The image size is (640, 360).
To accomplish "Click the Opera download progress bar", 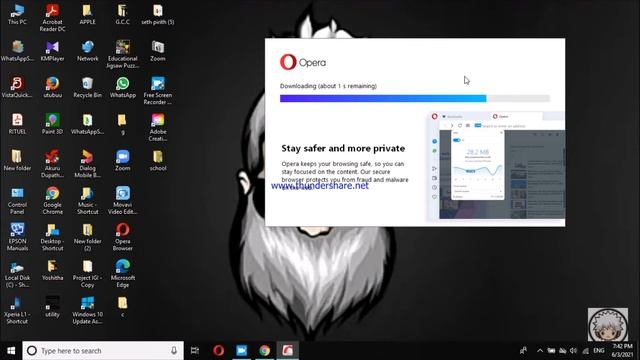I will coord(415,98).
